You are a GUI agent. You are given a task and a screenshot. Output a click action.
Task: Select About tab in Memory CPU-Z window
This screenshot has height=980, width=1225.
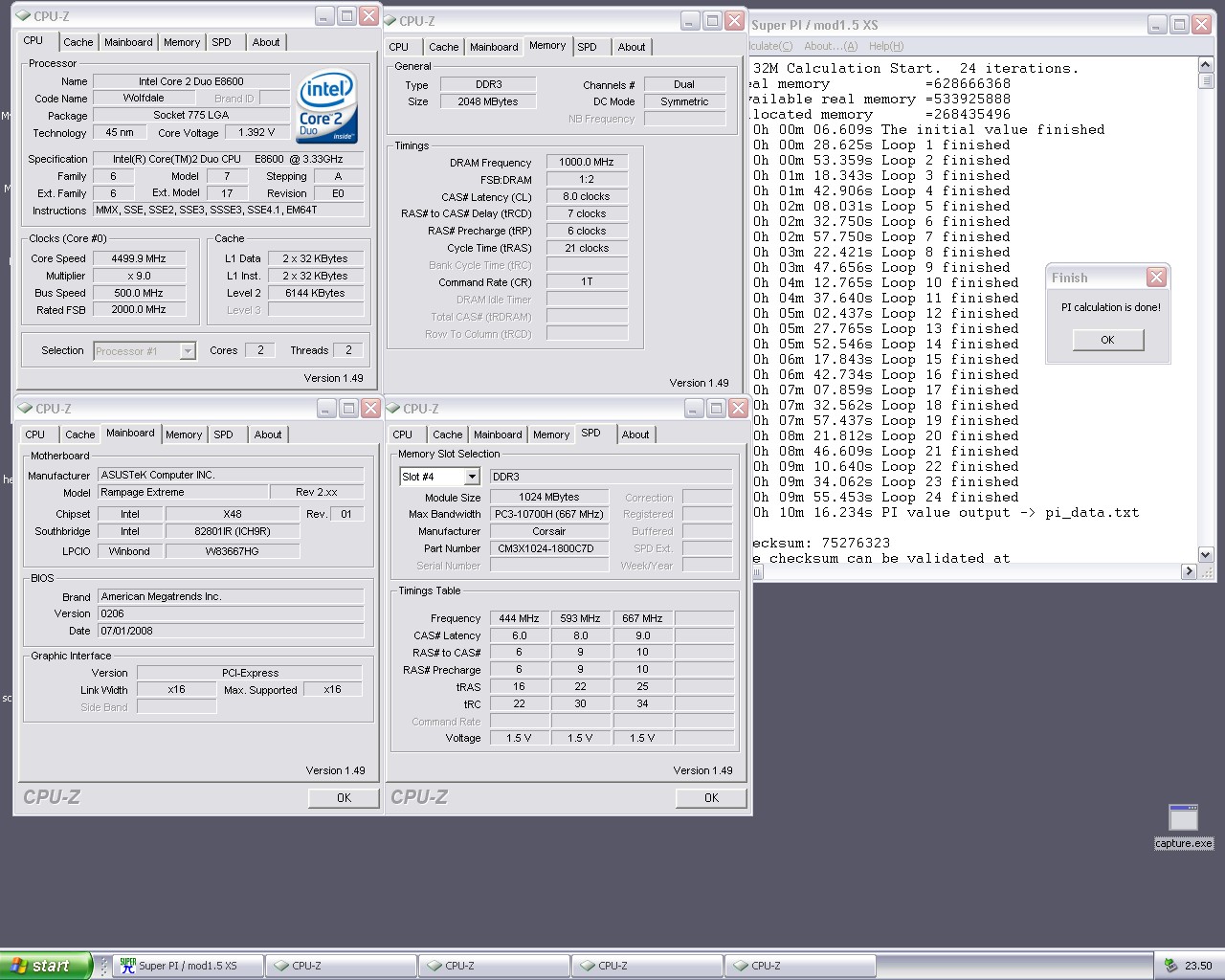[631, 47]
